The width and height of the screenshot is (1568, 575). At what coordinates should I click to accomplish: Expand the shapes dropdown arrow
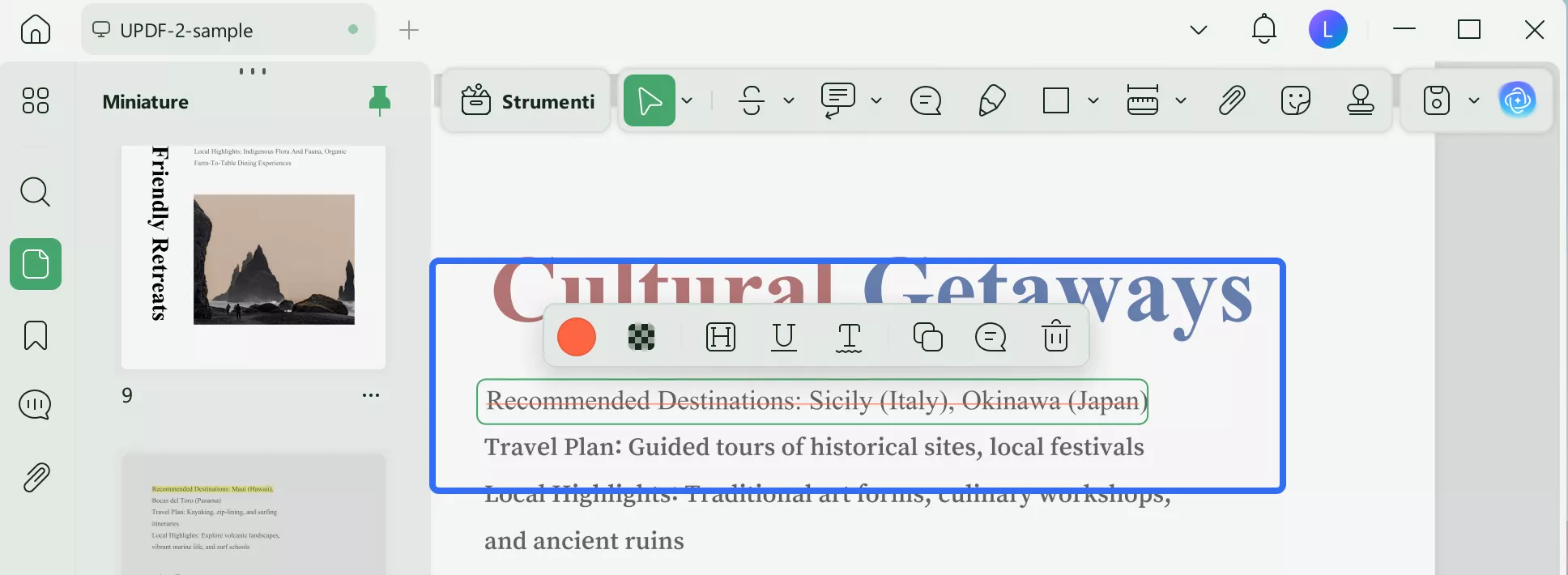1093,100
